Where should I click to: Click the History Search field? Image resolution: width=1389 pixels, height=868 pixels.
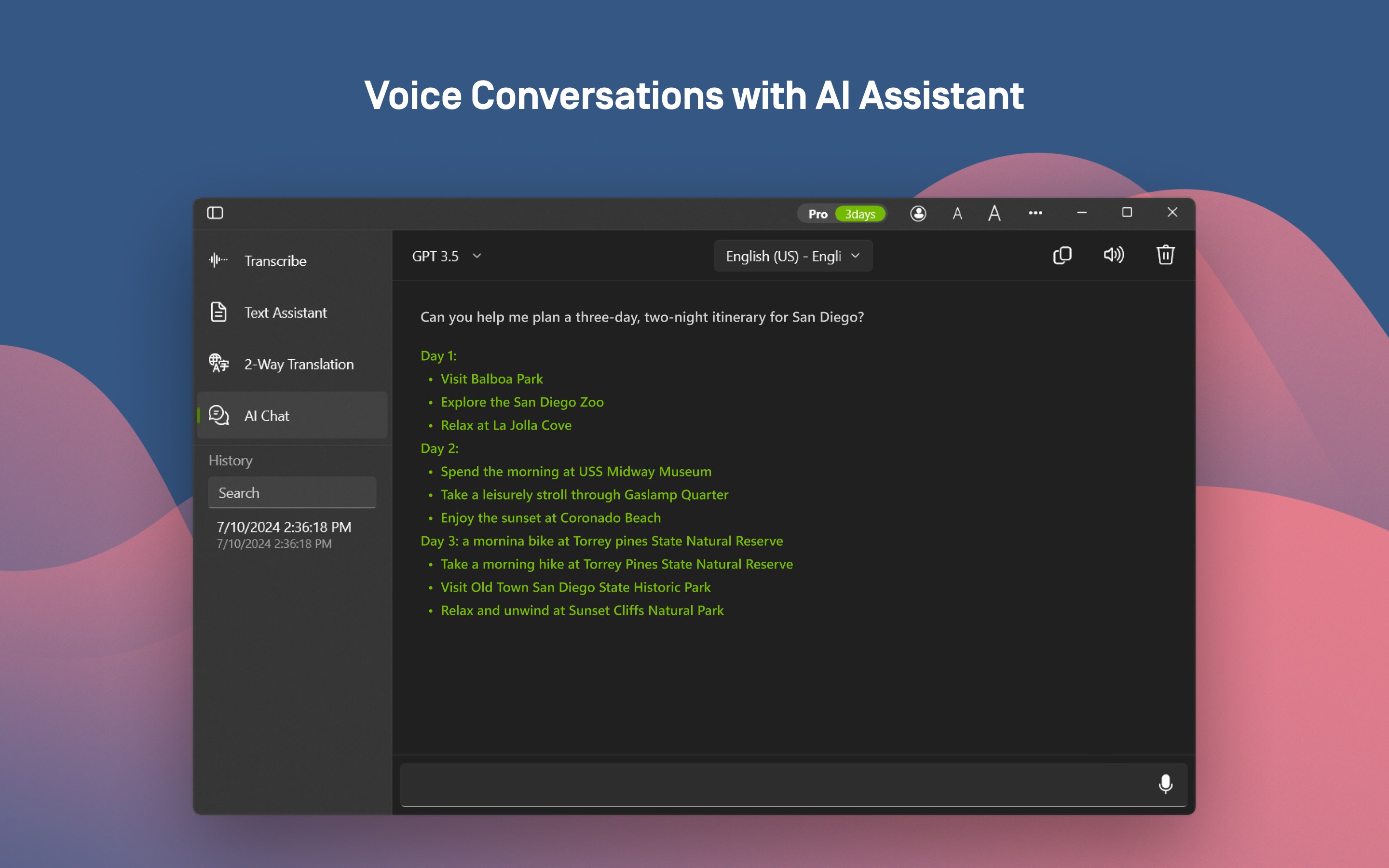pyautogui.click(x=292, y=492)
